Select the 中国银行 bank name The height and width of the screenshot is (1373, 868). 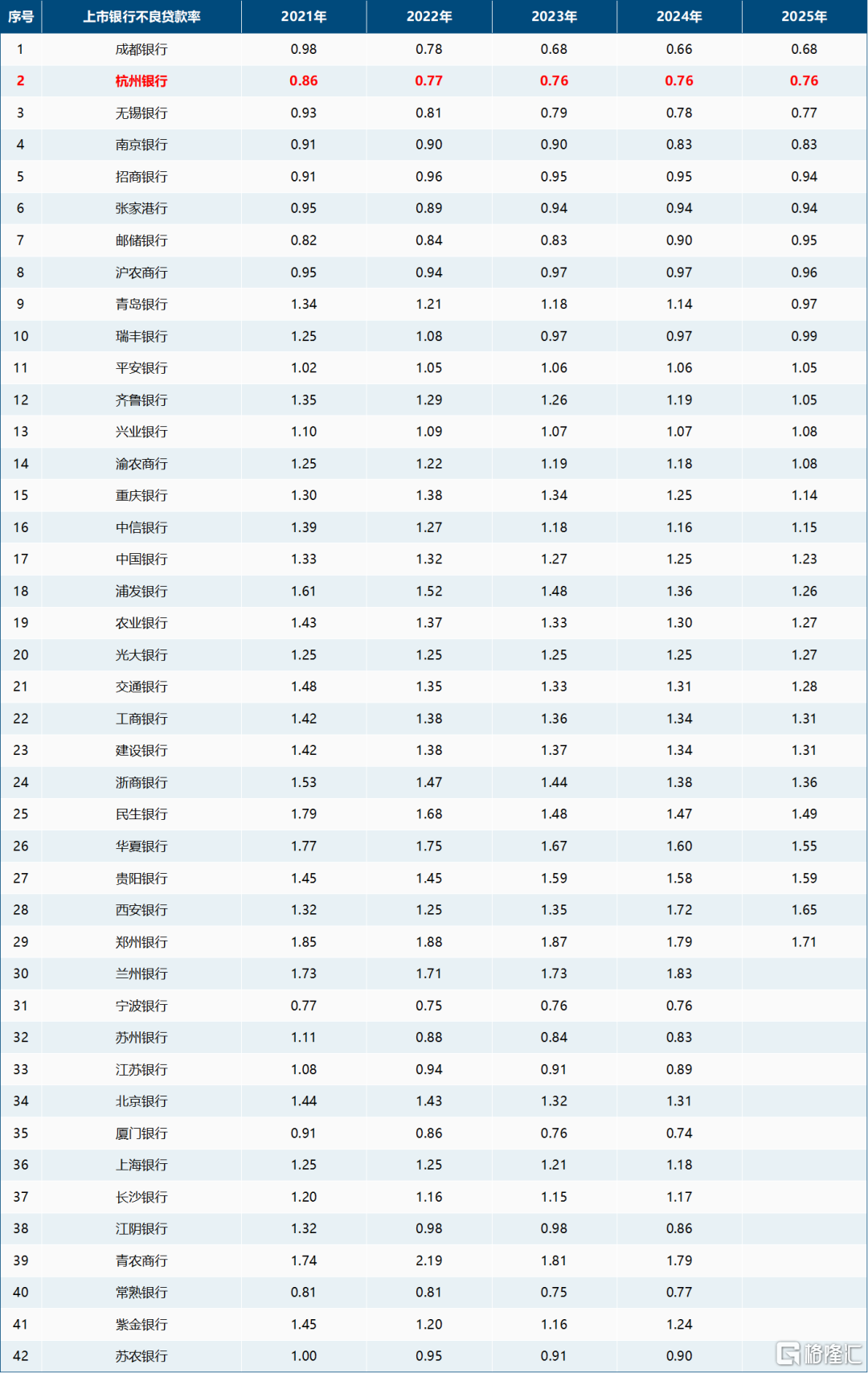tap(141, 559)
